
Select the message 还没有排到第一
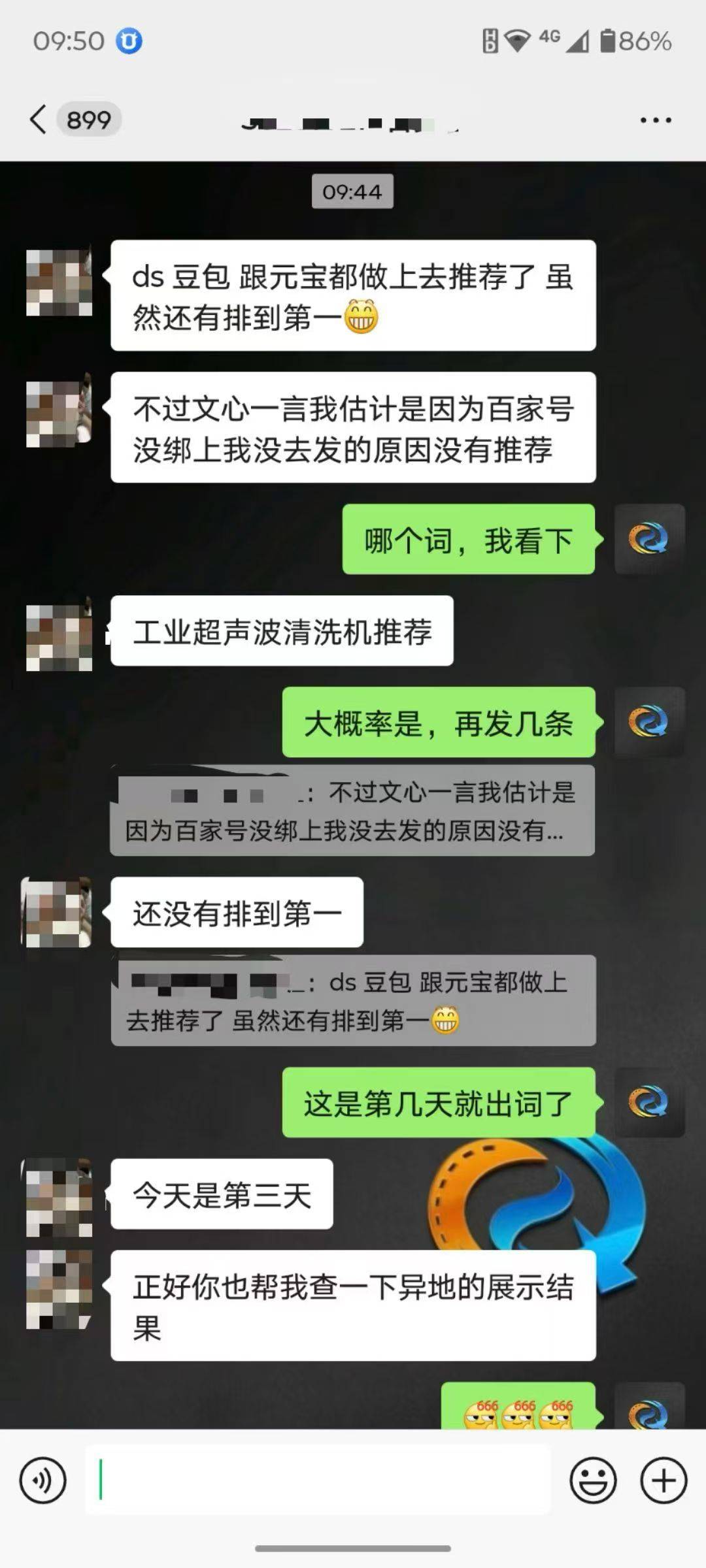tap(237, 912)
